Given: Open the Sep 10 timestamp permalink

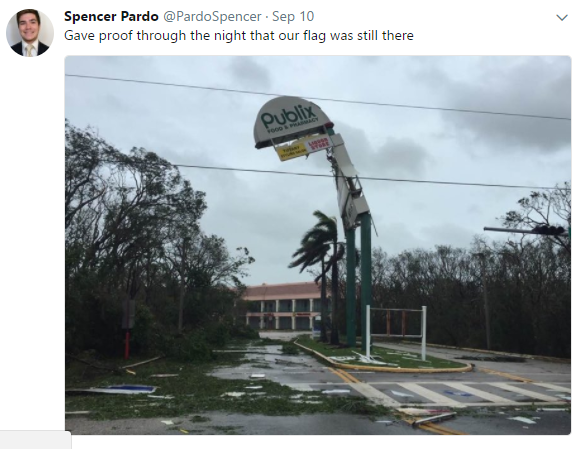Looking at the screenshot, I should point(293,17).
